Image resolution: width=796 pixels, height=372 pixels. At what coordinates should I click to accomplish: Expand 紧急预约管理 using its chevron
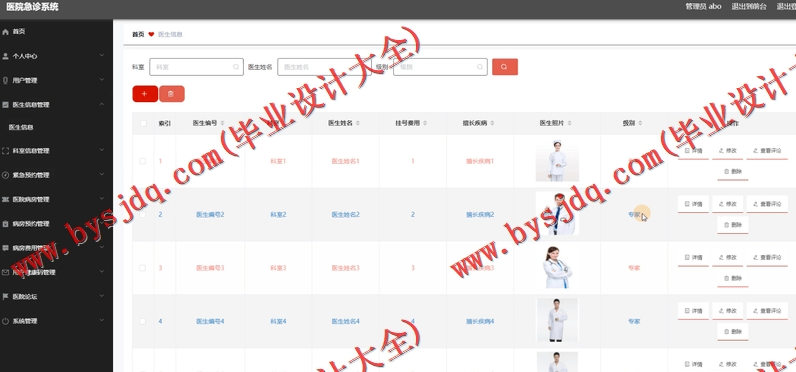click(102, 175)
